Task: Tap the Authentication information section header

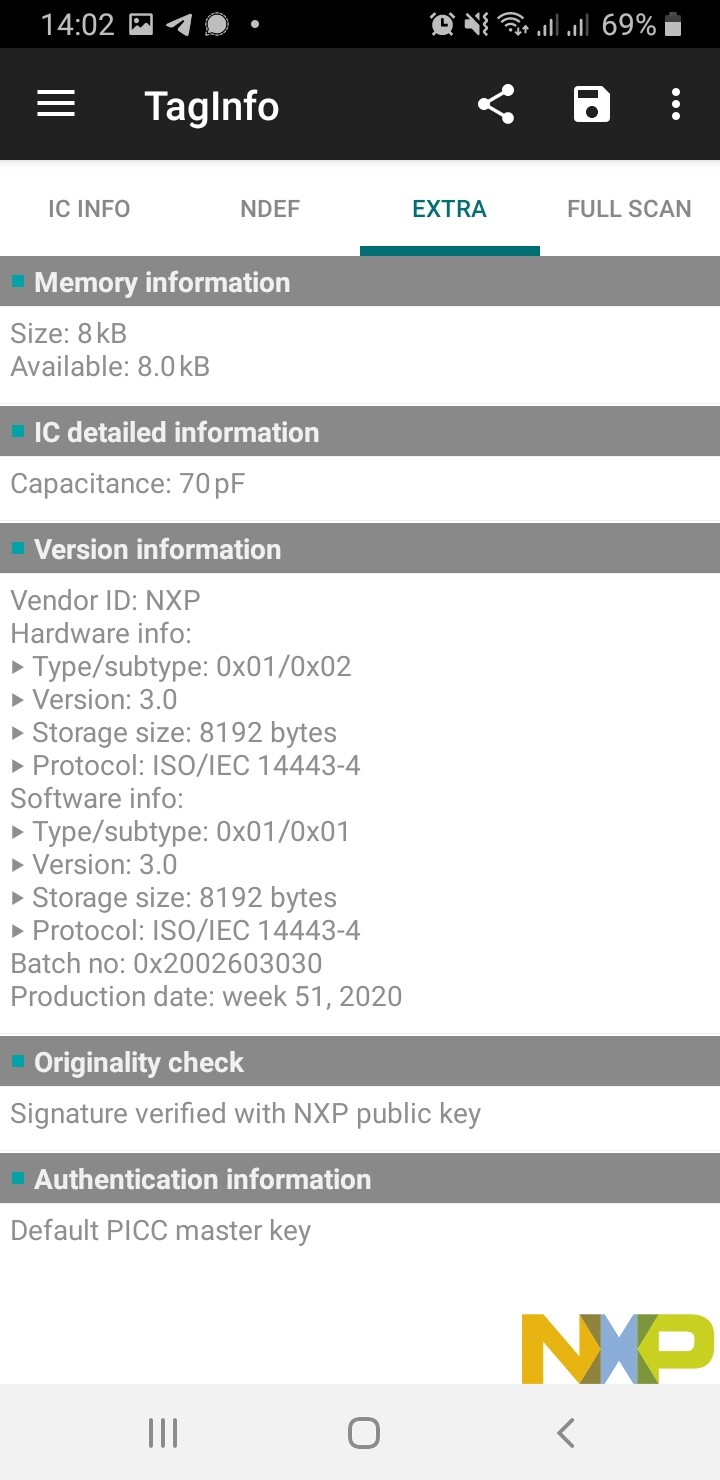Action: click(x=360, y=1179)
